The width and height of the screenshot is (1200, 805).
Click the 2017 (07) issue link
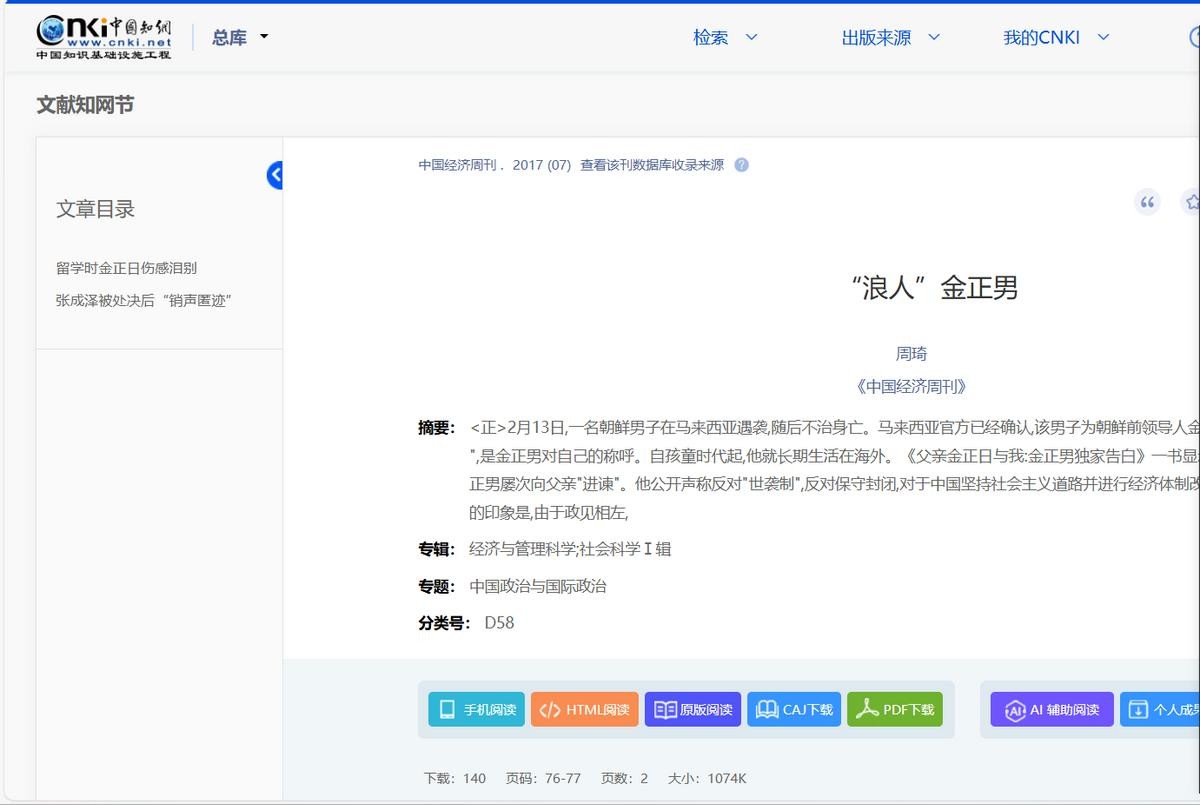coord(541,165)
